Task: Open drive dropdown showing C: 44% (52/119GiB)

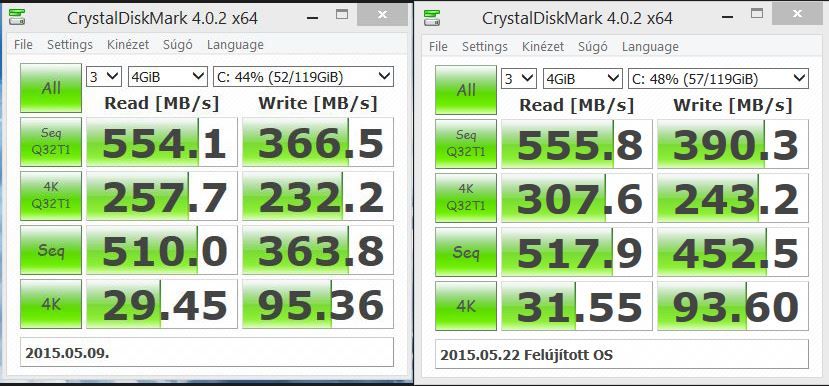Action: click(303, 77)
